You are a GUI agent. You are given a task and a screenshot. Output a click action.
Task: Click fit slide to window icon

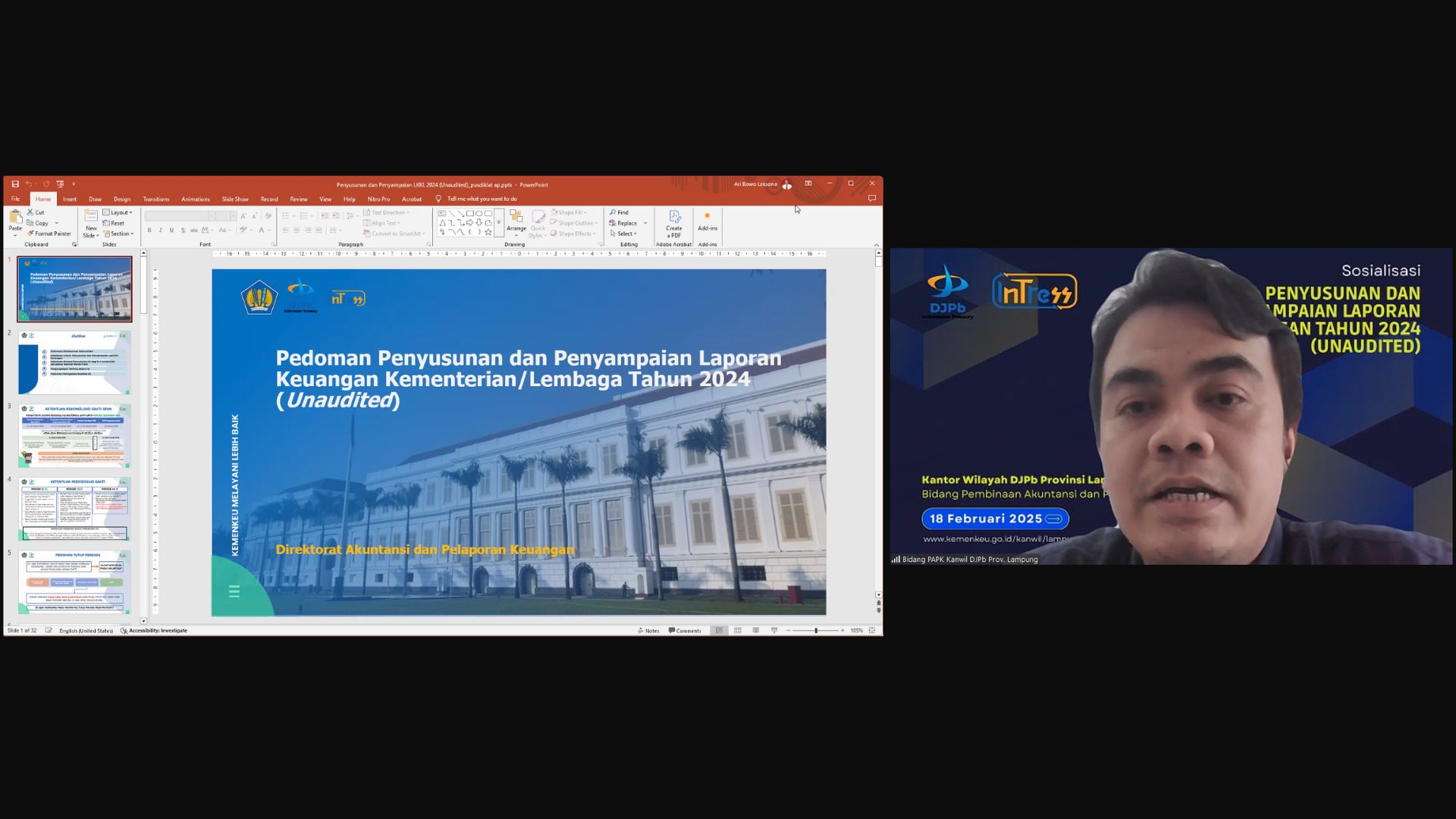click(x=872, y=630)
